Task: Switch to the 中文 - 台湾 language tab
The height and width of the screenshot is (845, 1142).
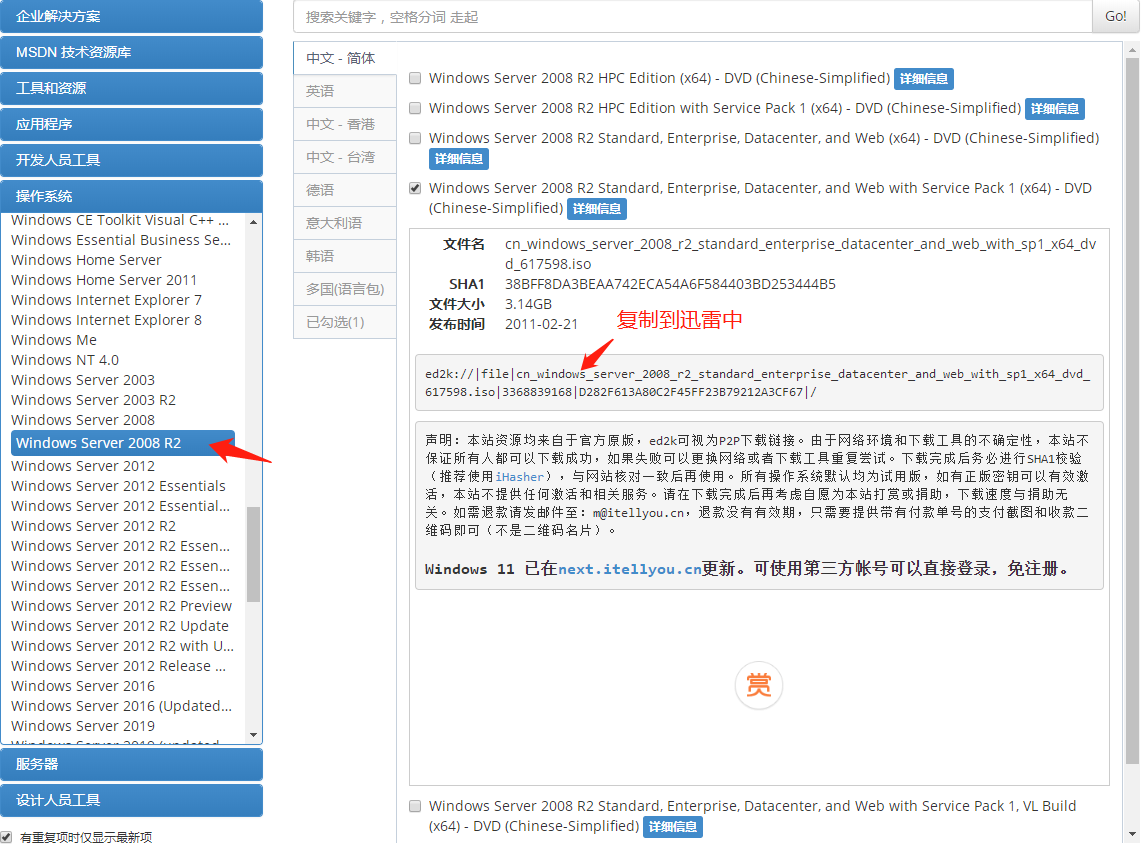Action: (x=345, y=157)
